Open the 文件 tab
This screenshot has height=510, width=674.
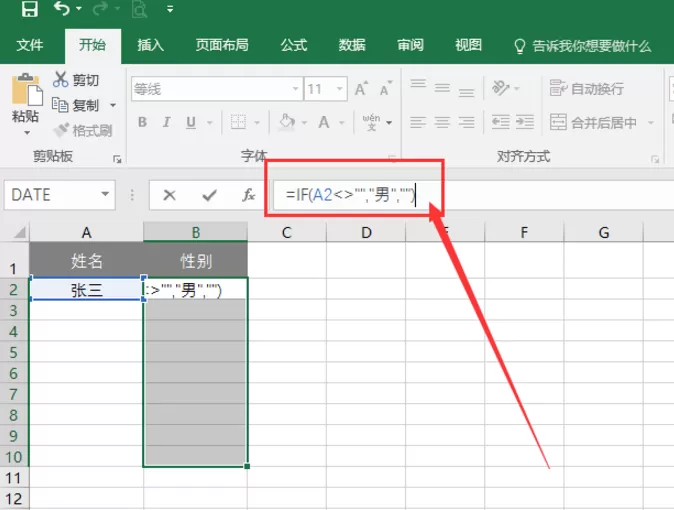30,45
